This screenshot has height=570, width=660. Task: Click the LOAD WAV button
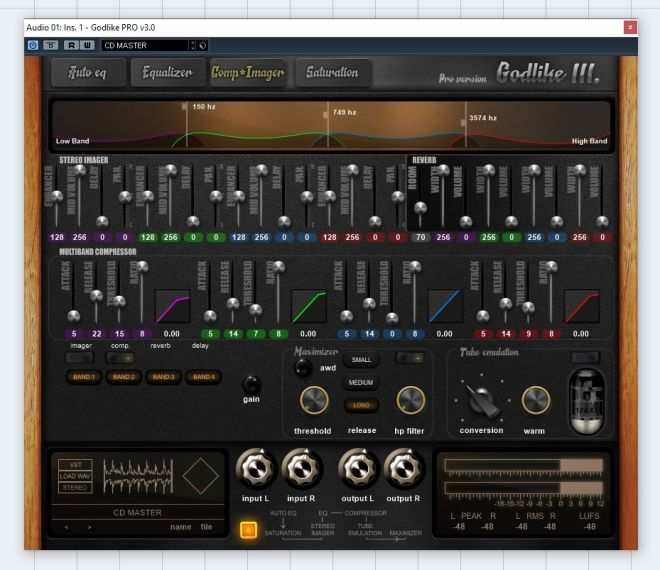click(x=75, y=476)
